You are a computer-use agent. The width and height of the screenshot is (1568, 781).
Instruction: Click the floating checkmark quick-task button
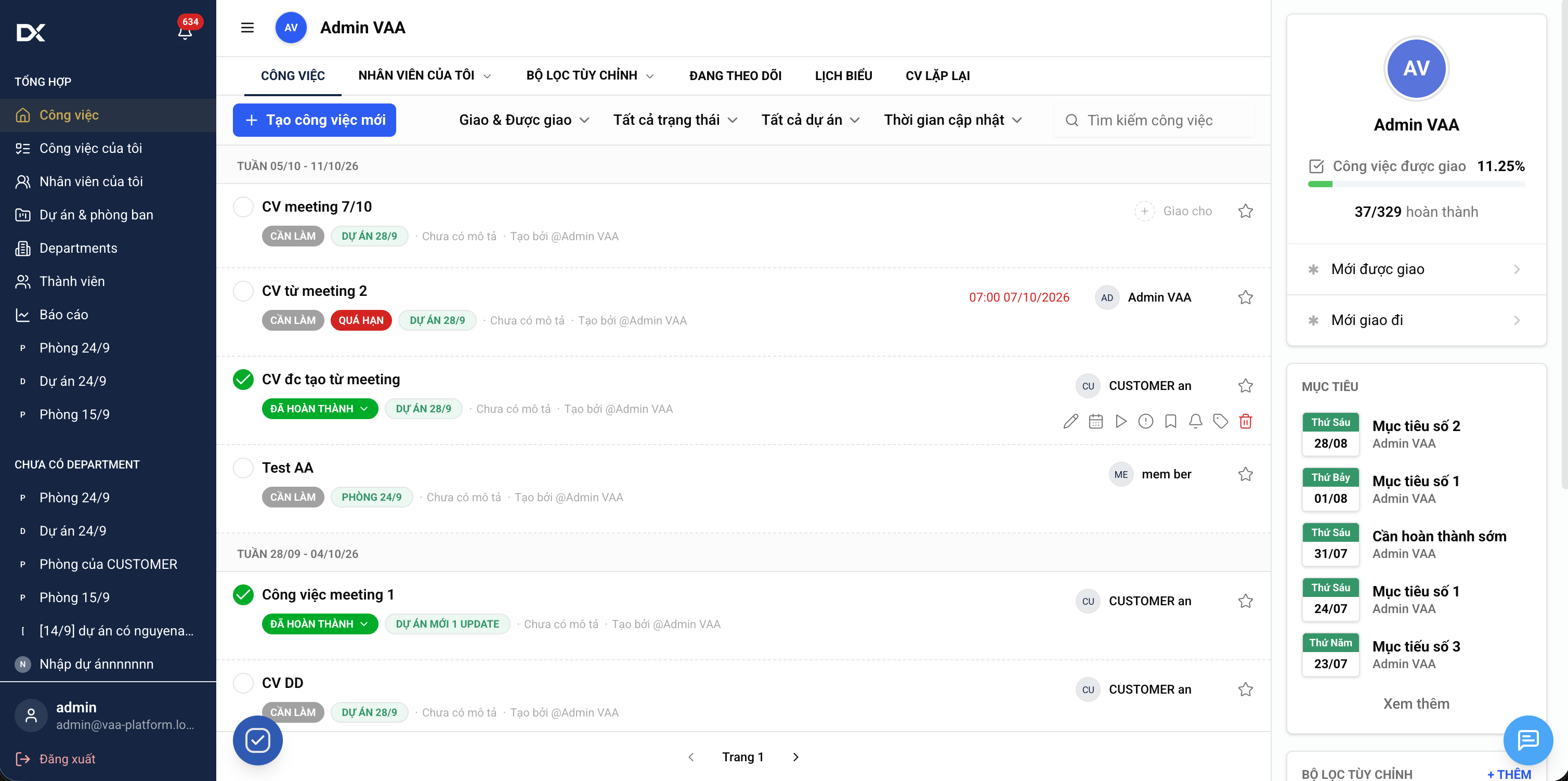tap(257, 740)
